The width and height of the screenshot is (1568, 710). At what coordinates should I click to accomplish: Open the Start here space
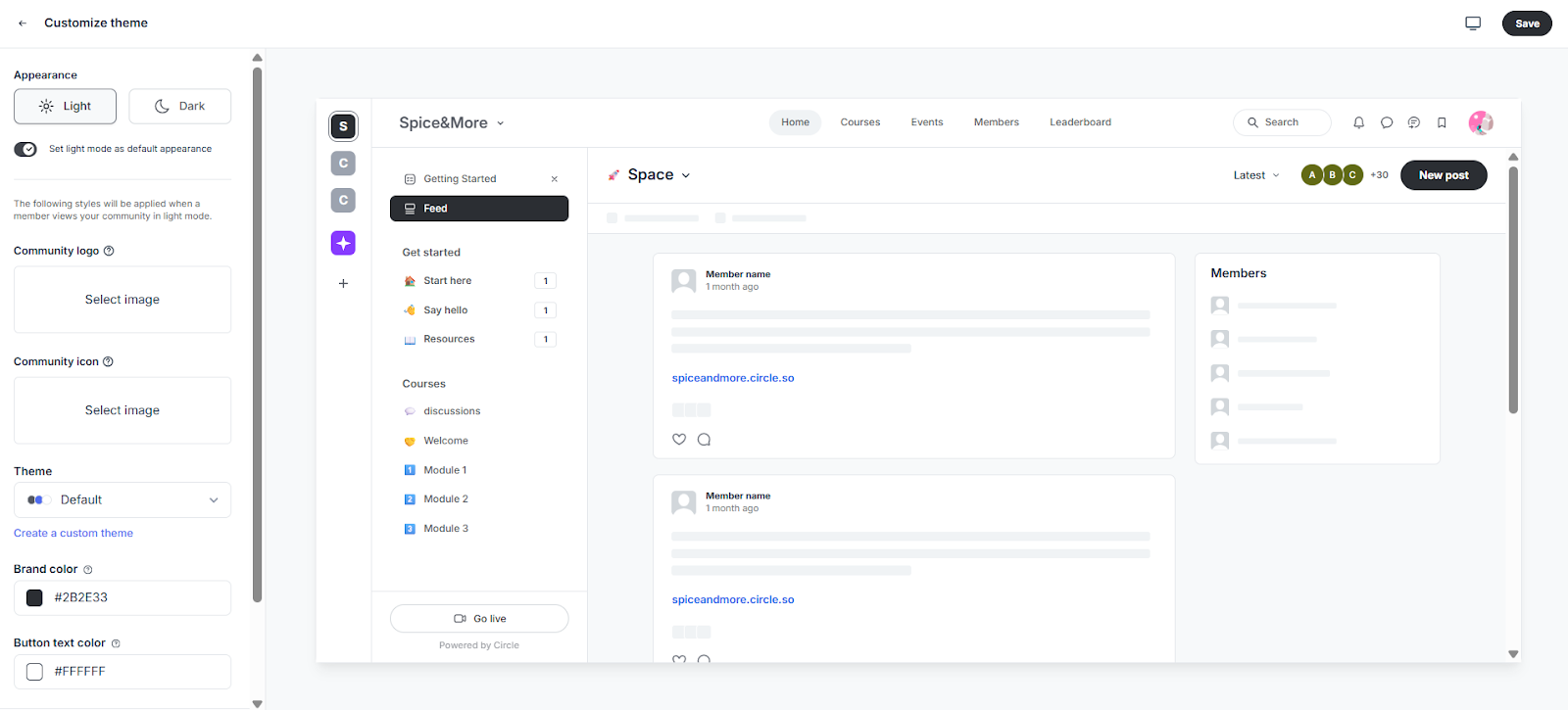click(x=479, y=281)
